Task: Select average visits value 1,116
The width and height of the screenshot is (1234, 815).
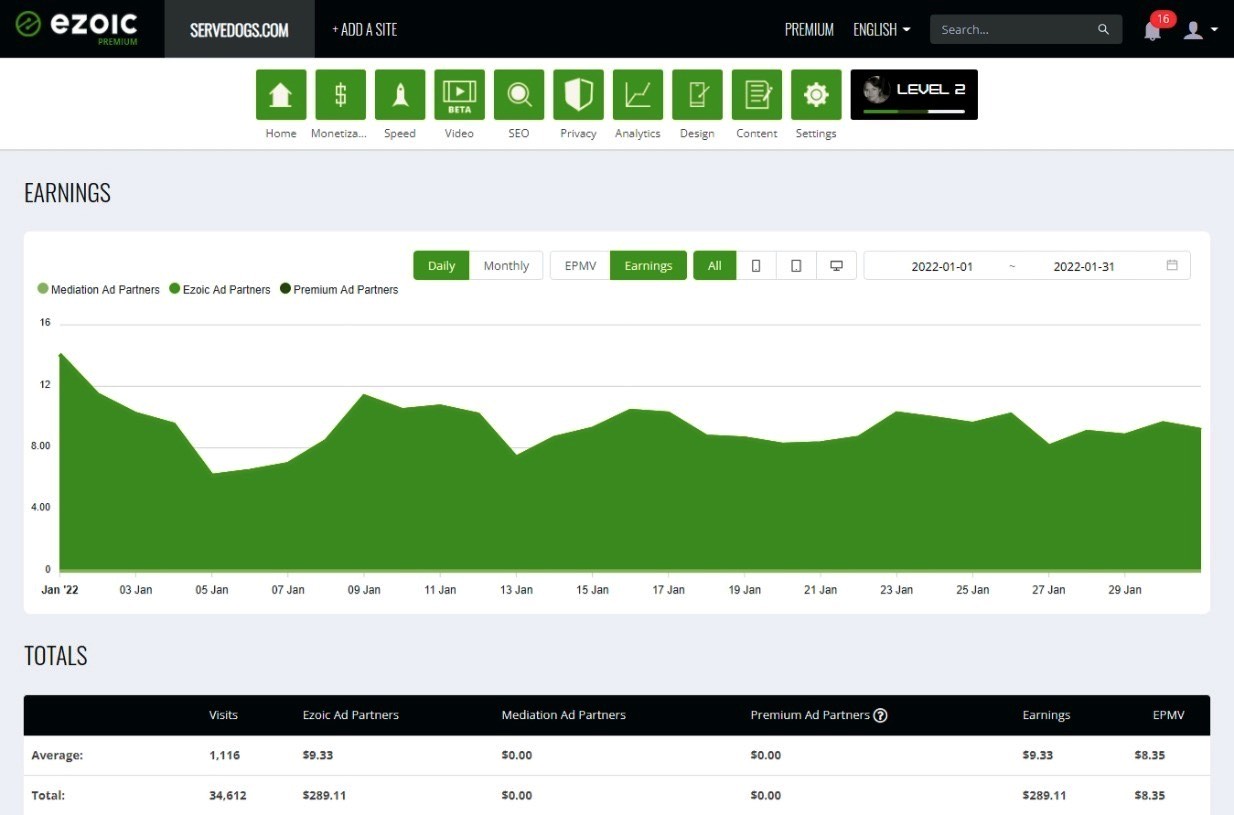Action: (225, 755)
